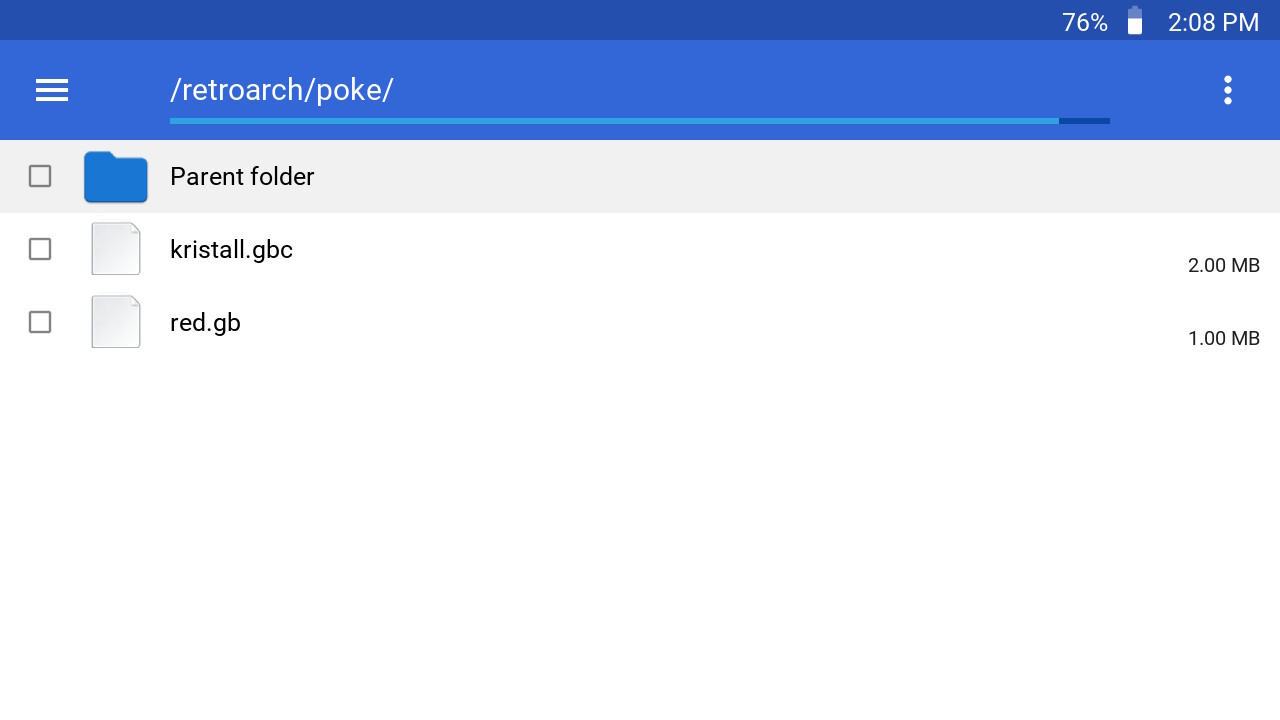The image size is (1280, 720).
Task: Select the checkbox beside Parent folder
Action: [x=39, y=176]
